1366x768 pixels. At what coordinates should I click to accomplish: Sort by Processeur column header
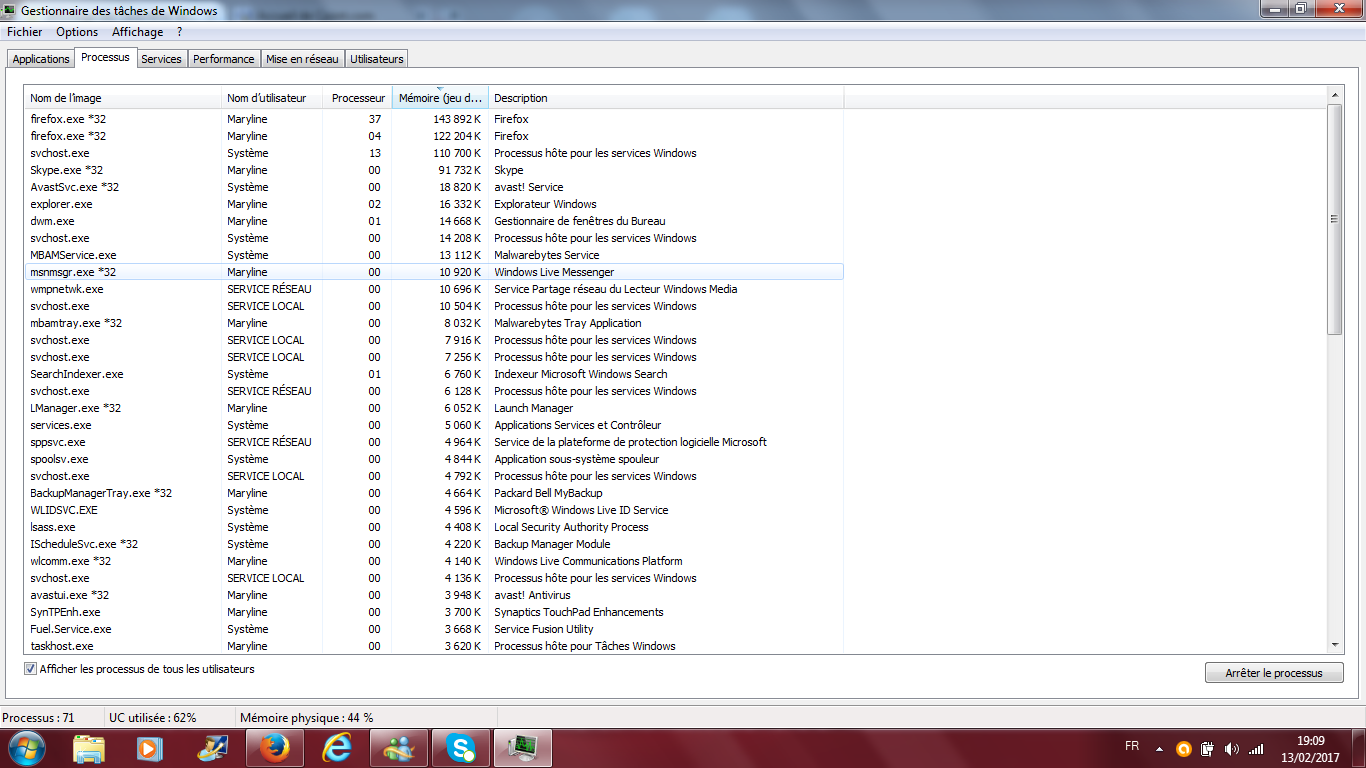(358, 98)
